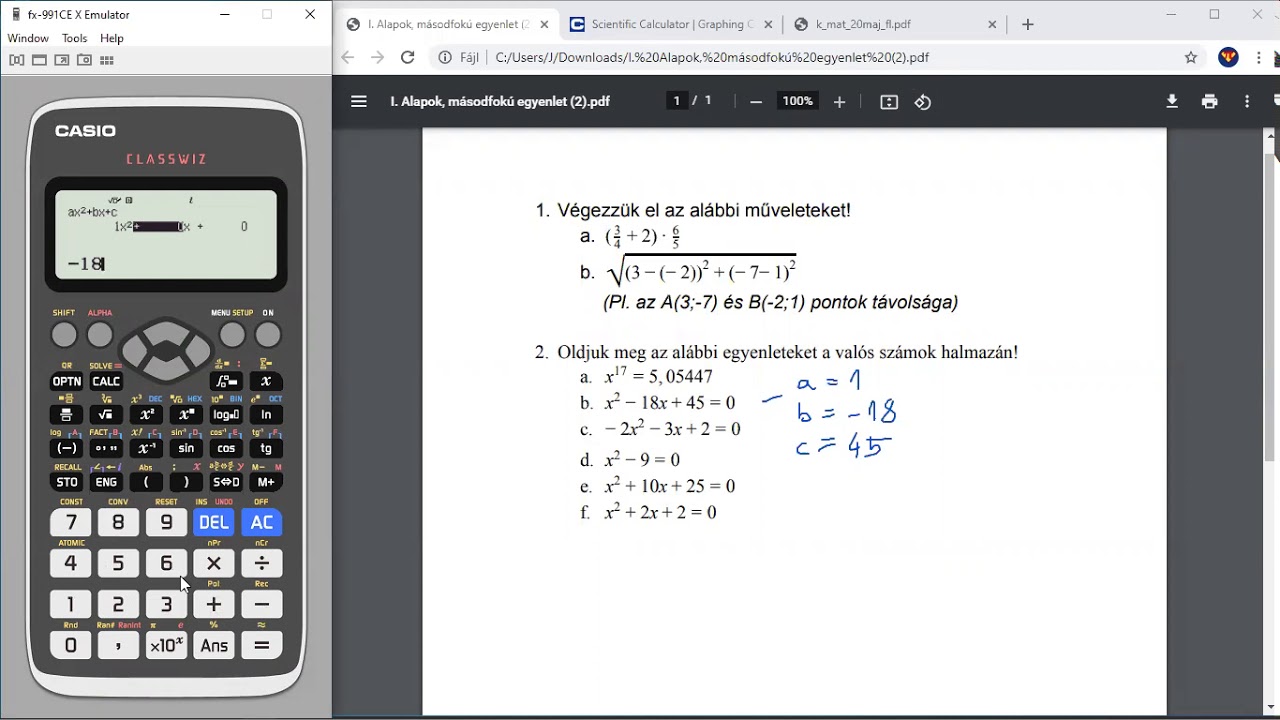1280x720 pixels.
Task: Click the close parenthesis key
Action: tap(186, 482)
